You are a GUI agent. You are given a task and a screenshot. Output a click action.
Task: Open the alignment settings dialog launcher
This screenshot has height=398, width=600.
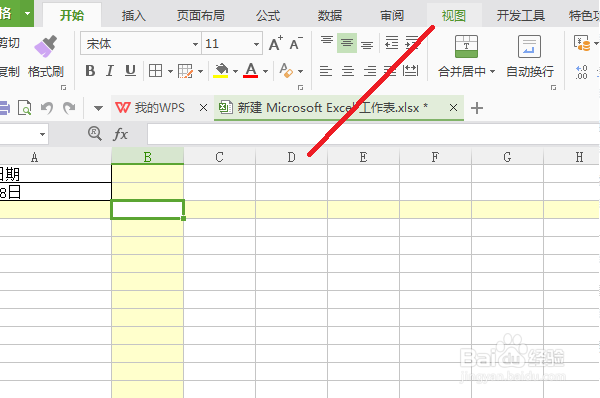click(x=553, y=88)
